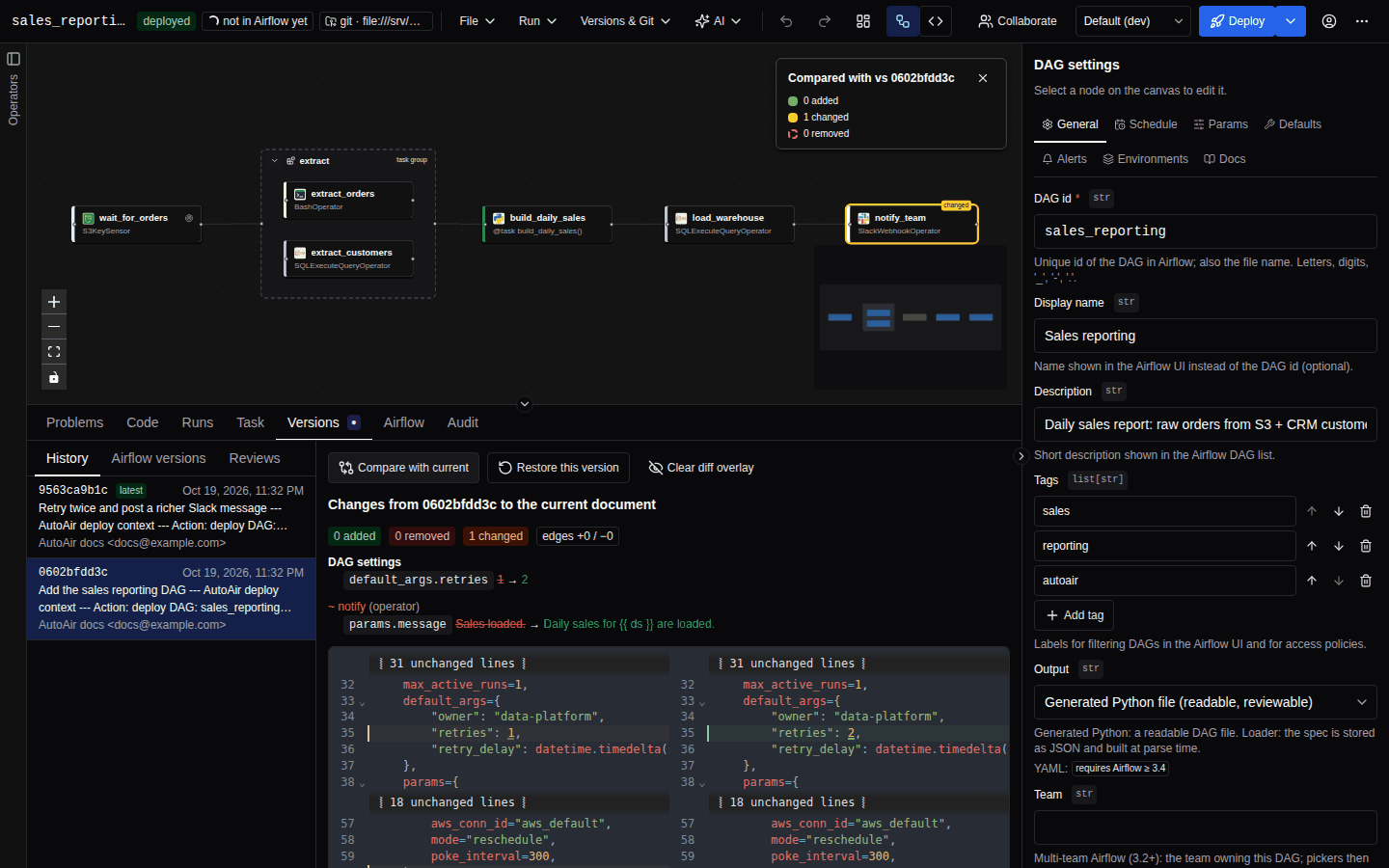Close the compare overlay legend
1389x868 pixels.
pos(983,78)
